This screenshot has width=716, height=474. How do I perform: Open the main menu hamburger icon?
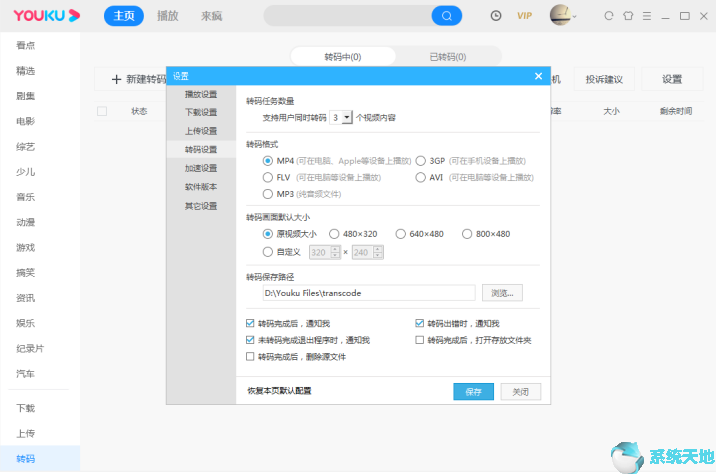647,16
